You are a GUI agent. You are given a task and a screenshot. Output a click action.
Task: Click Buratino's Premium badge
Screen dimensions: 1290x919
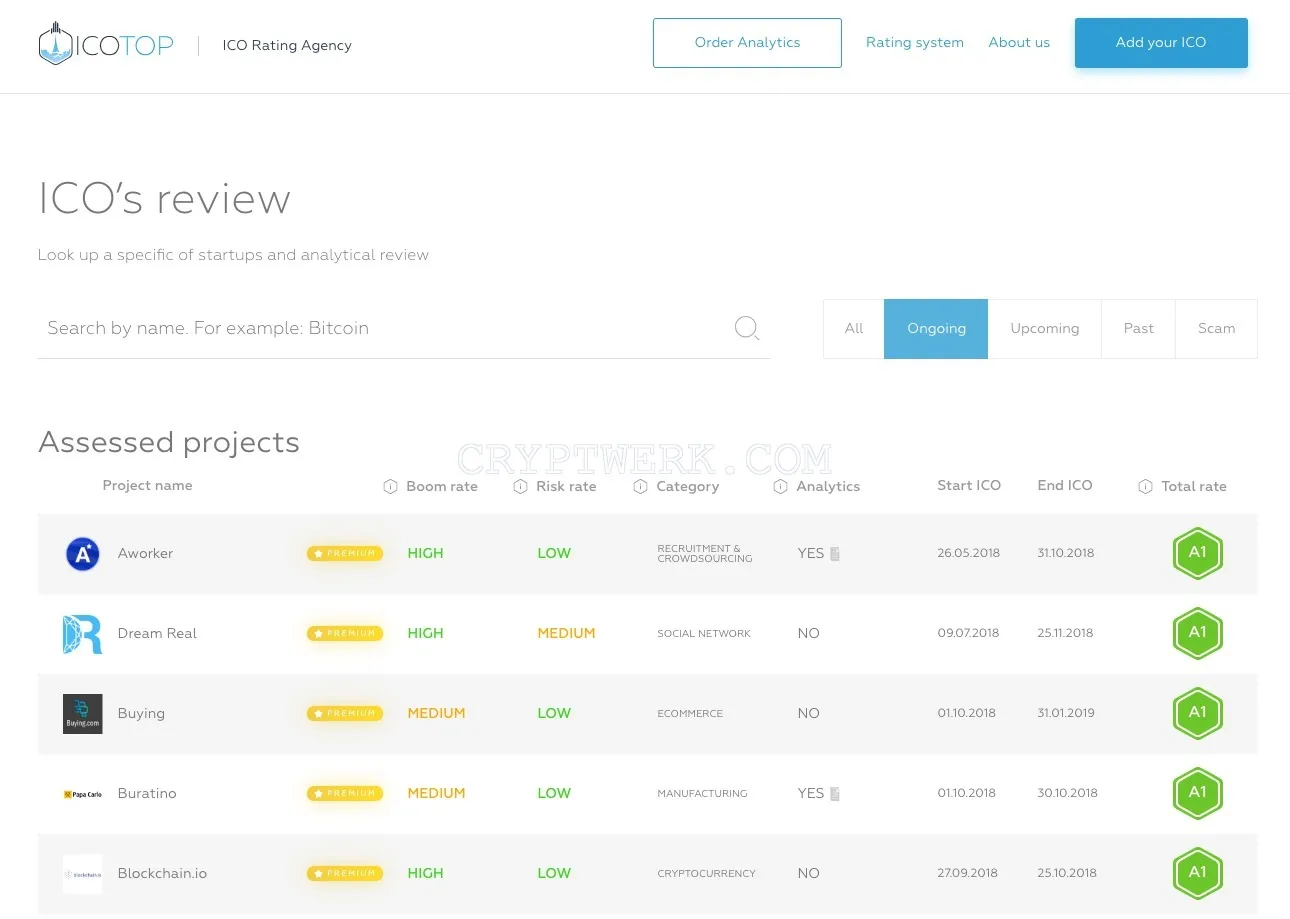(x=345, y=793)
